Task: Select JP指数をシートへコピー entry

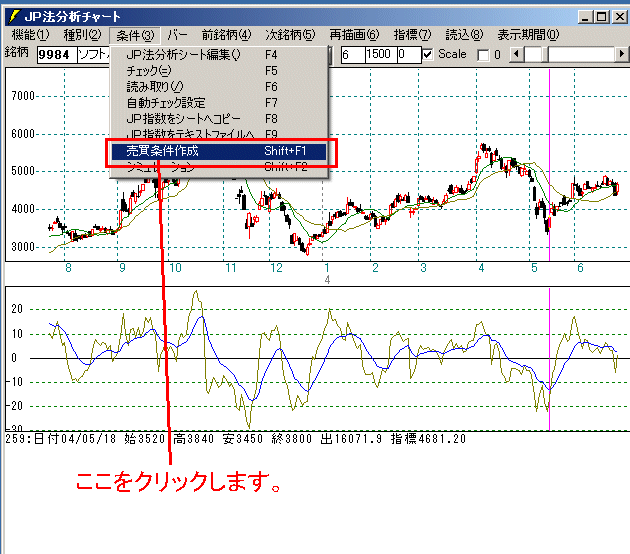Action: pyautogui.click(x=219, y=119)
